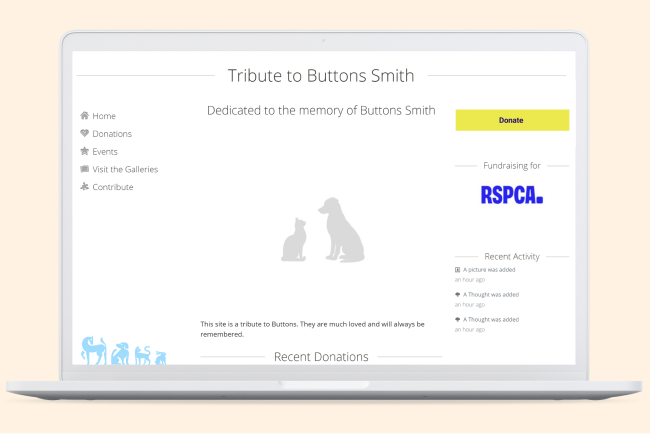
Task: Open the Events section
Action: (105, 152)
